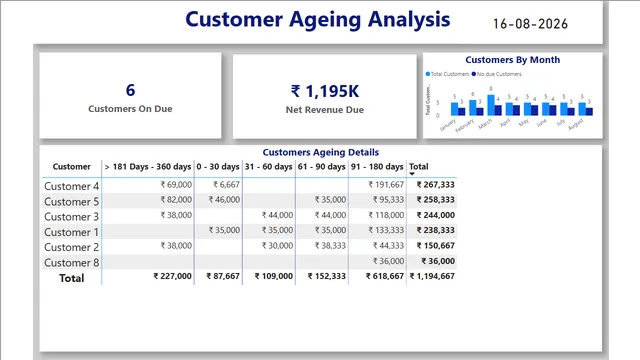Select the Customer 8 row label
Screen dimensions: 640x360
click(71, 263)
